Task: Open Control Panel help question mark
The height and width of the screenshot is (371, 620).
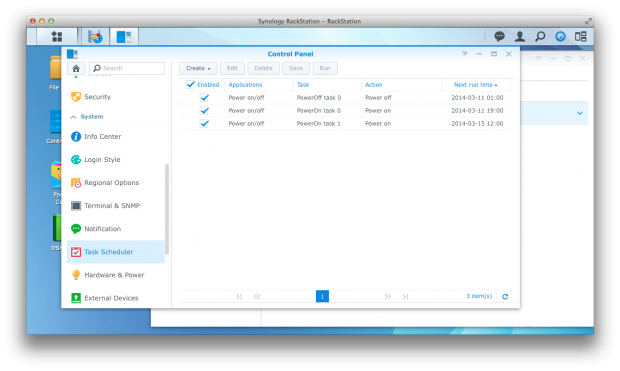Action: [x=465, y=54]
